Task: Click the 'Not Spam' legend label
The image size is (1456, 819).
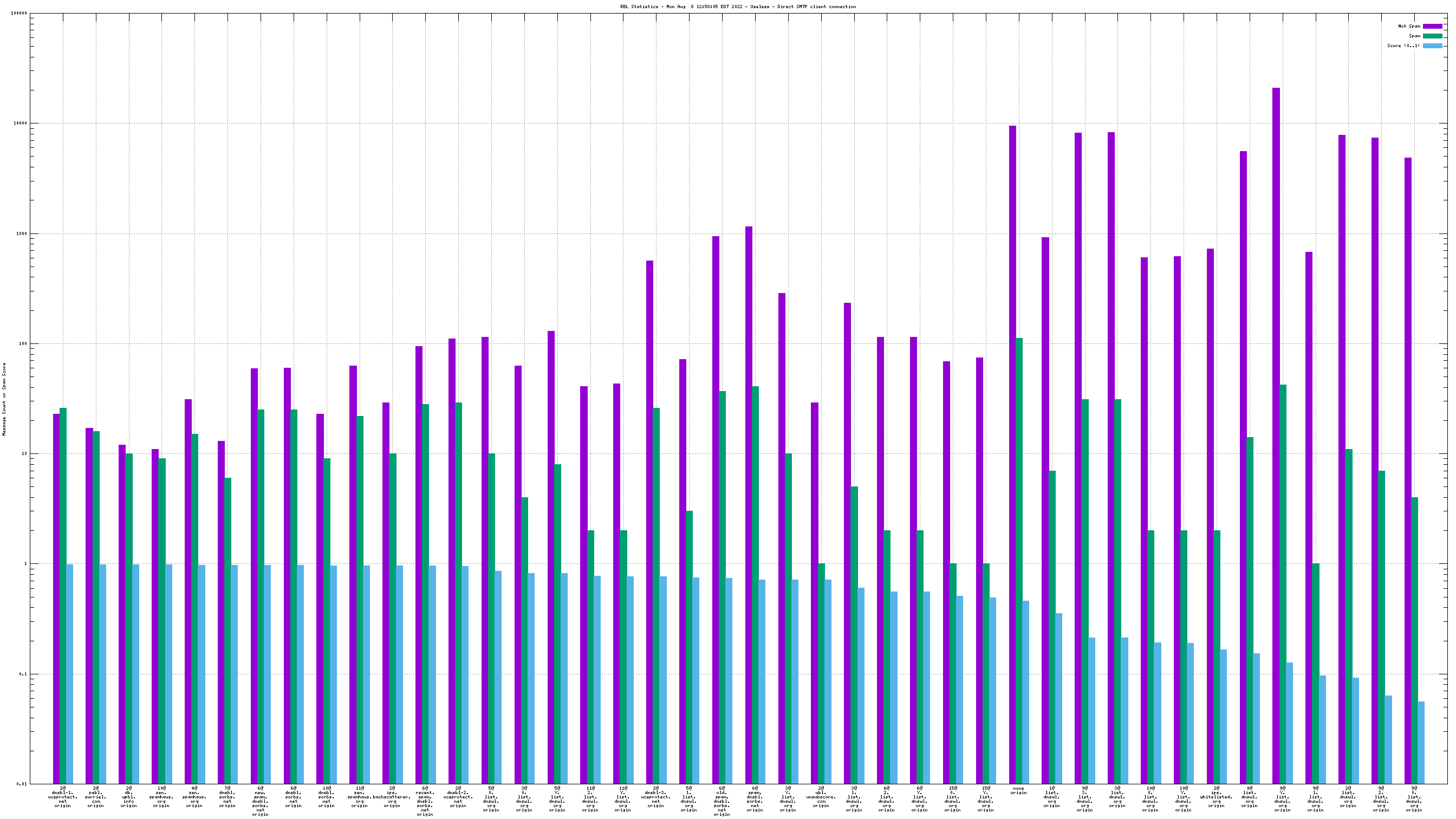Action: click(1408, 26)
